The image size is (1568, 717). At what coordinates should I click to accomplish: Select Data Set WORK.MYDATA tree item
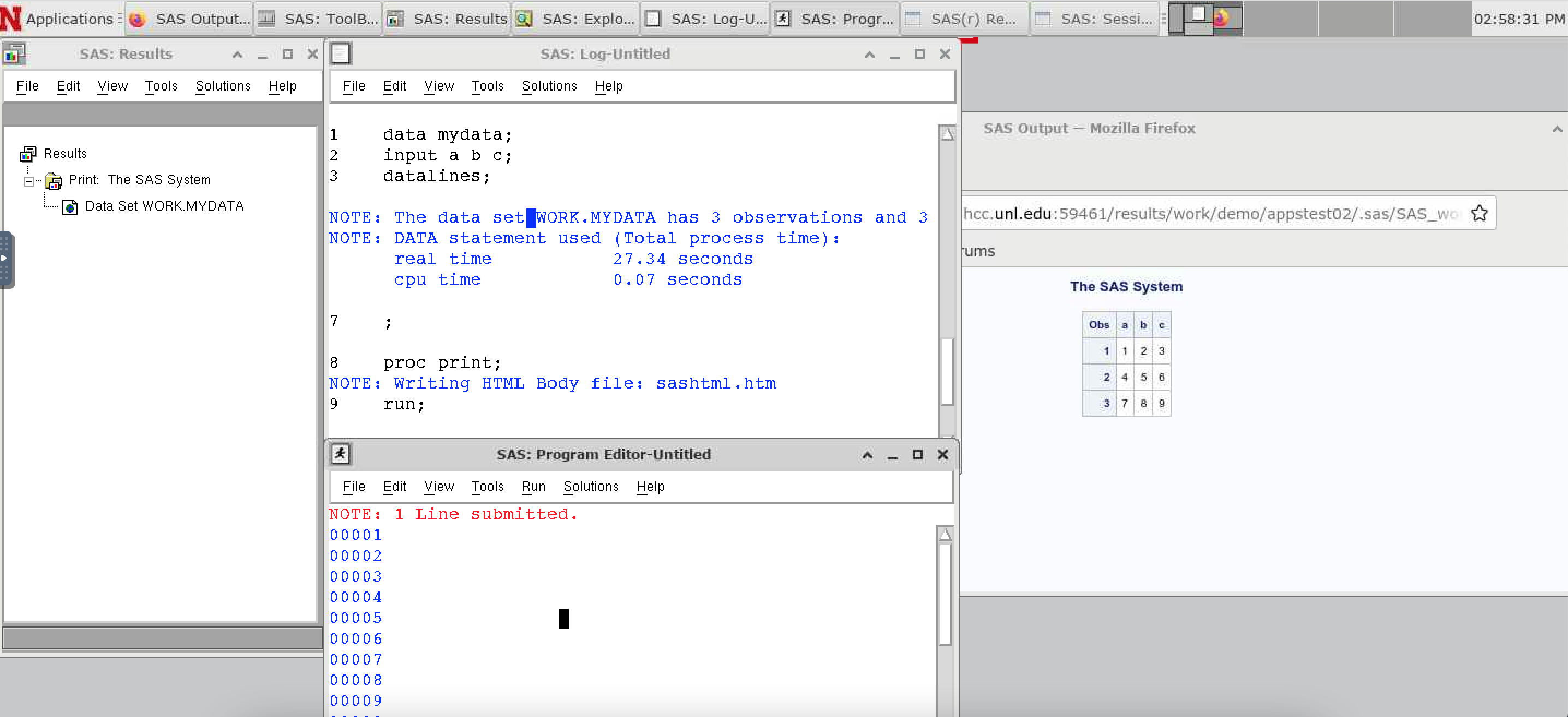164,206
